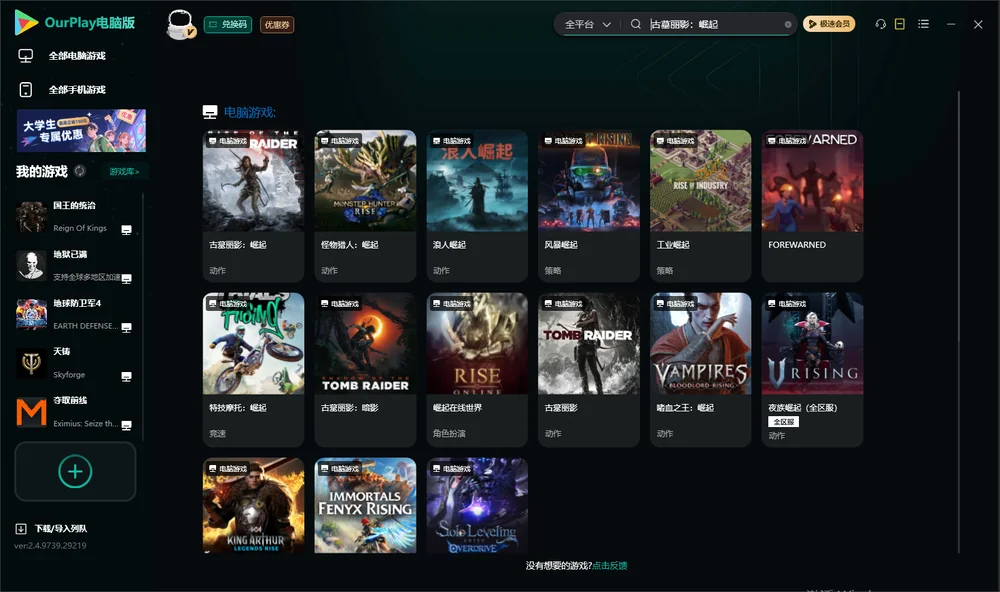The height and width of the screenshot is (592, 1000).
Task: Select 全部手机游戏 in sidebar
Action: tap(77, 90)
